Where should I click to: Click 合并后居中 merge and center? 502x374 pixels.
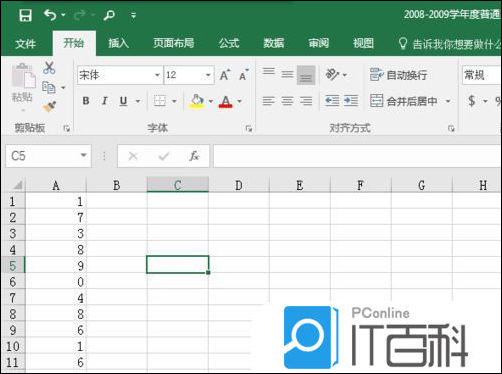(403, 101)
